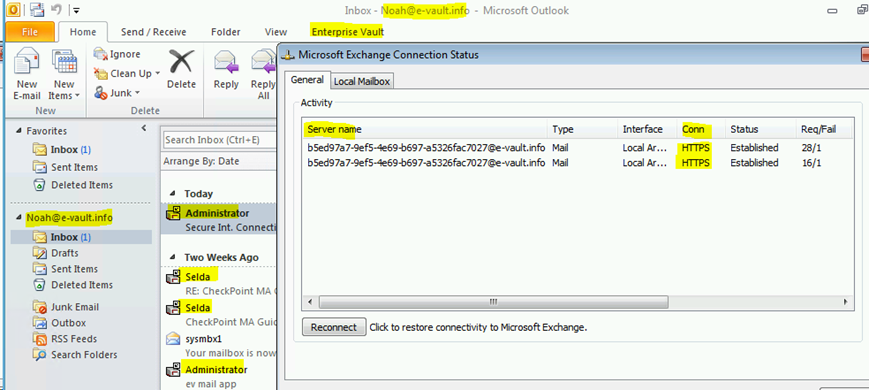This screenshot has width=869, height=390.
Task: Open the New Items dropdown arrow
Action: 77,96
